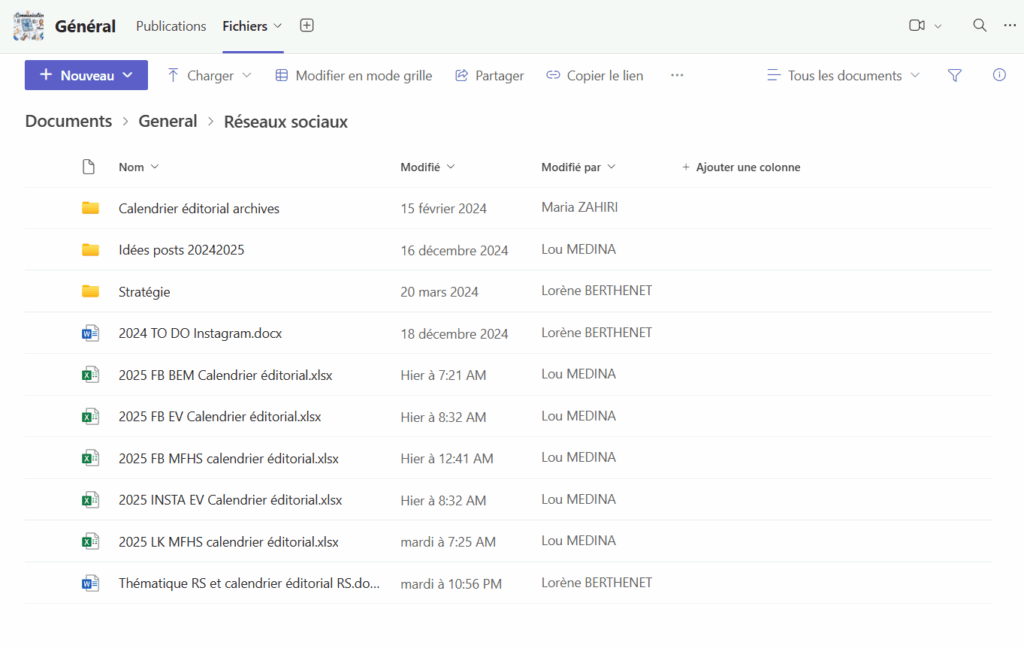Viewport: 1024px width, 648px height.
Task: Click Lorène BERTHENET on the Stratégie row
Action: point(596,291)
